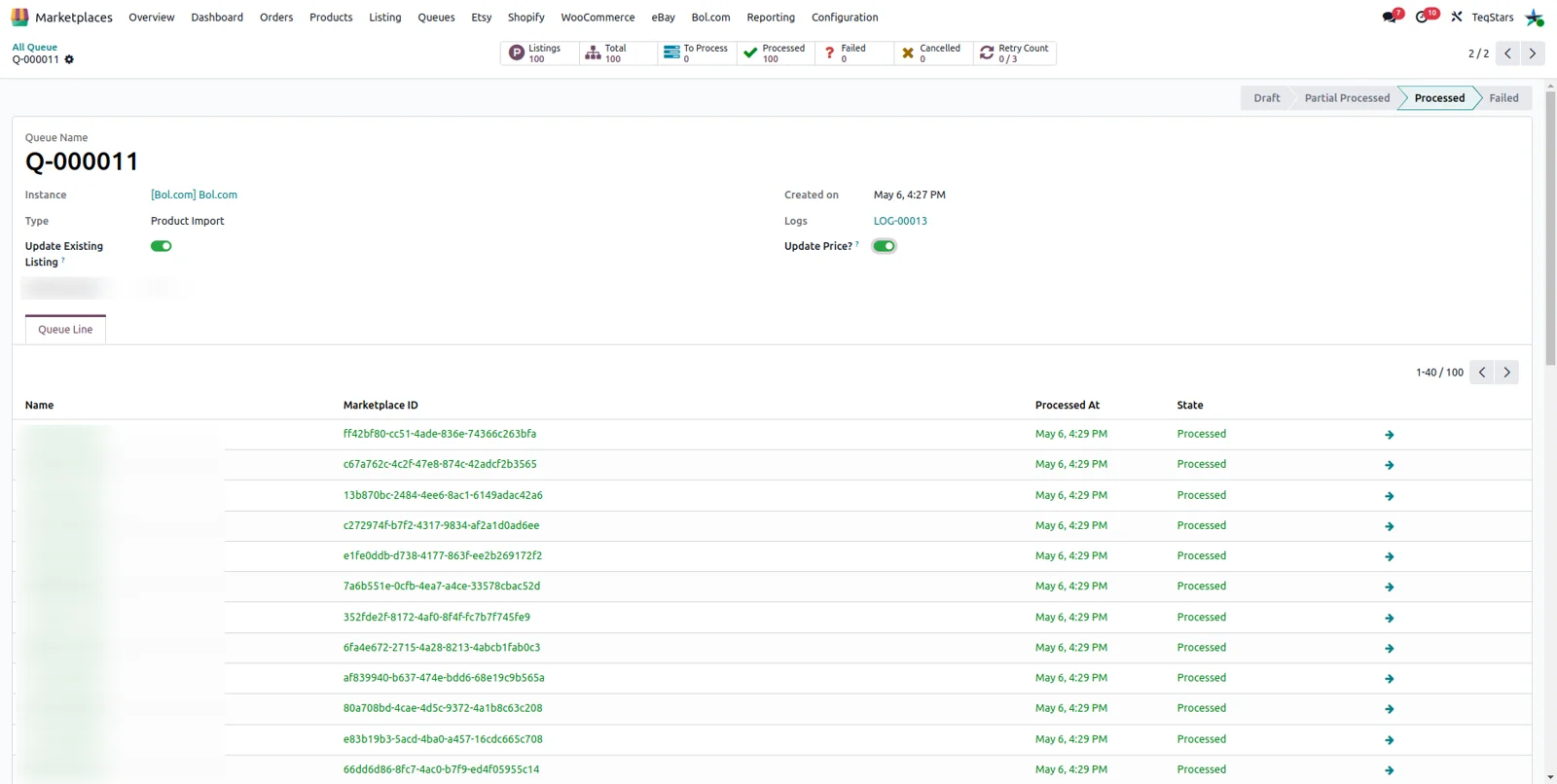Open the Shopify menu
Screen dimensions: 1557x784
click(x=526, y=18)
